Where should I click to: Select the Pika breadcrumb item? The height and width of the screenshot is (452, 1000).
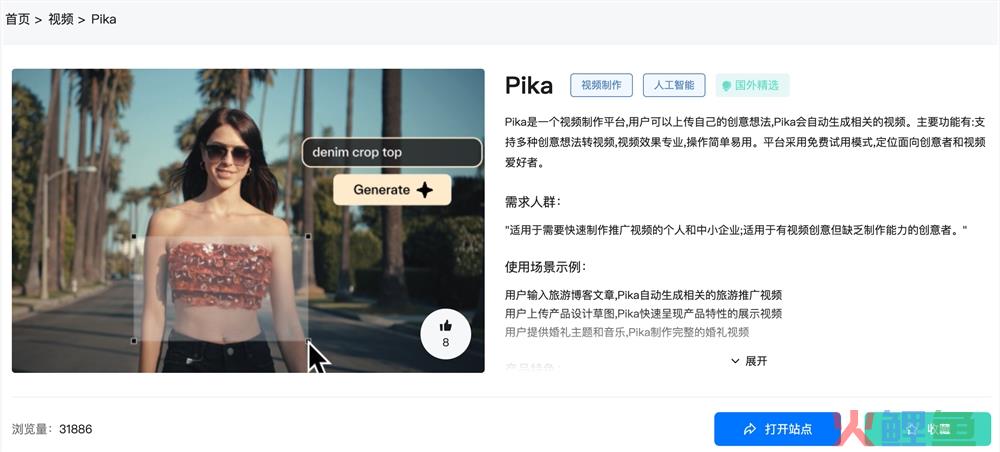[103, 19]
